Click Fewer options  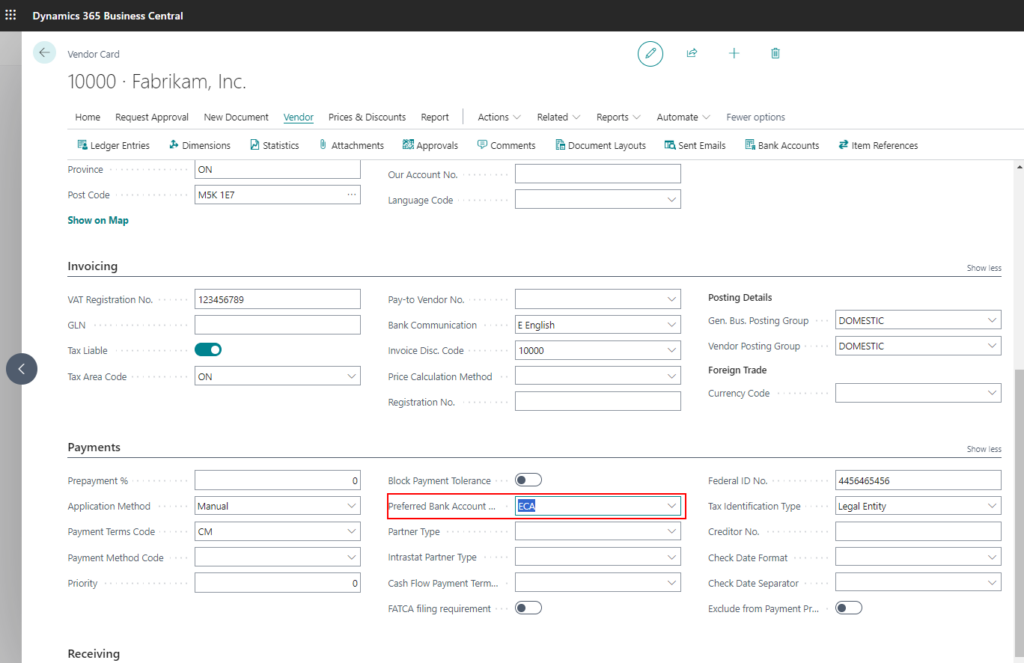(756, 117)
